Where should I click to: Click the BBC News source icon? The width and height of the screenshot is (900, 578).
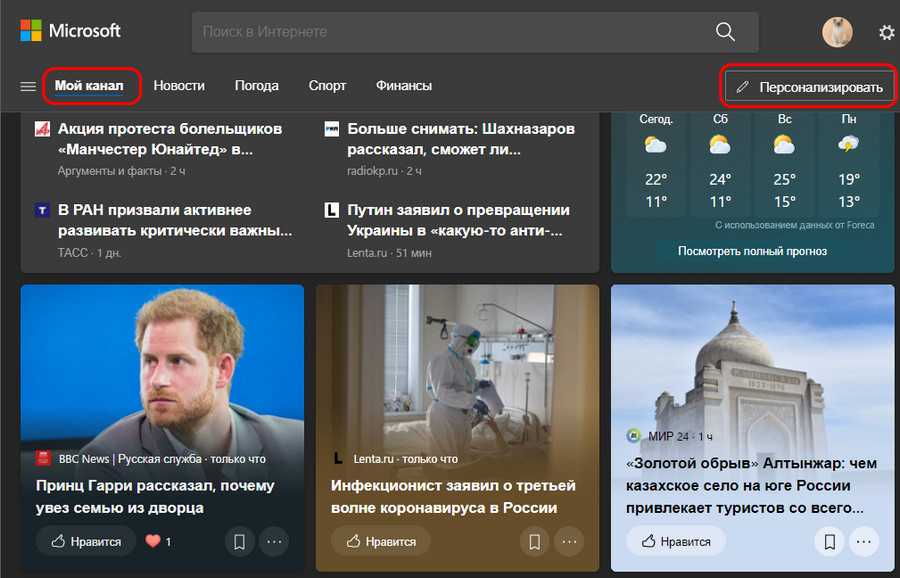[x=44, y=458]
